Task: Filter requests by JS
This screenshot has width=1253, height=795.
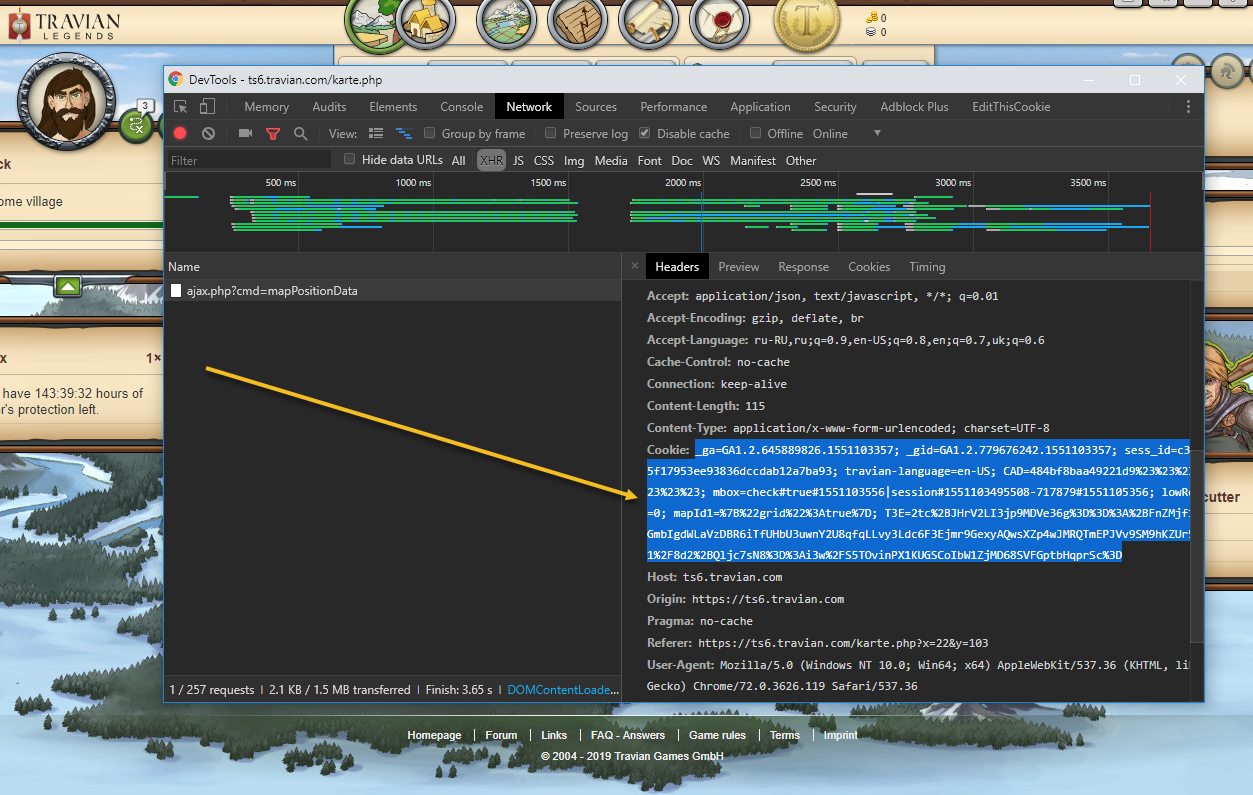Action: click(x=518, y=160)
